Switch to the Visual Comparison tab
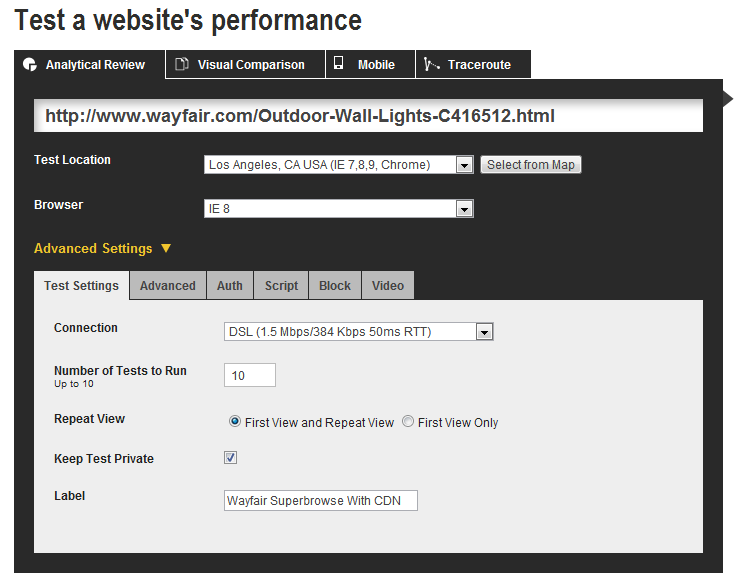Image resolution: width=737 pixels, height=579 pixels. [x=245, y=64]
